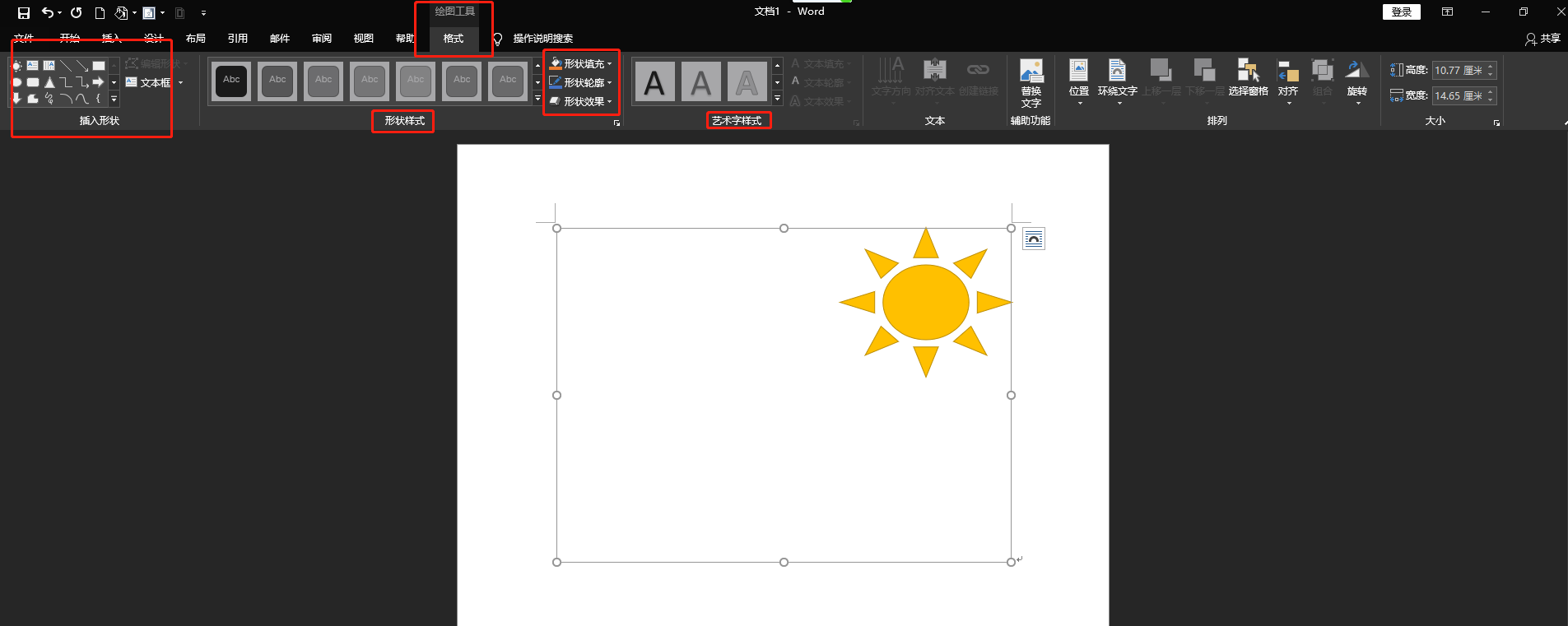Expand the shape styles gallery More arrow
This screenshot has height=626, width=1568.
click(537, 99)
